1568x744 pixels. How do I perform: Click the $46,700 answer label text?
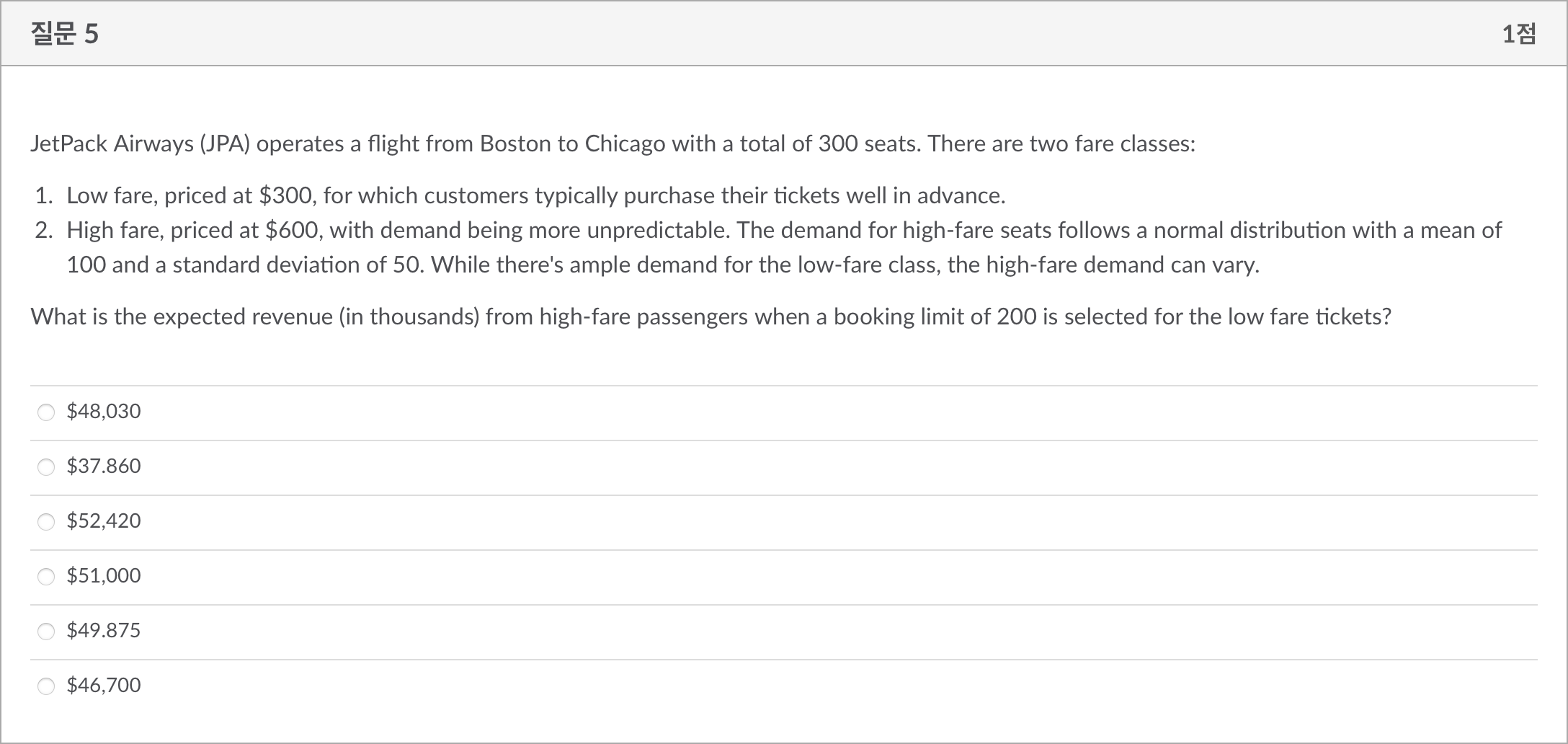click(104, 686)
